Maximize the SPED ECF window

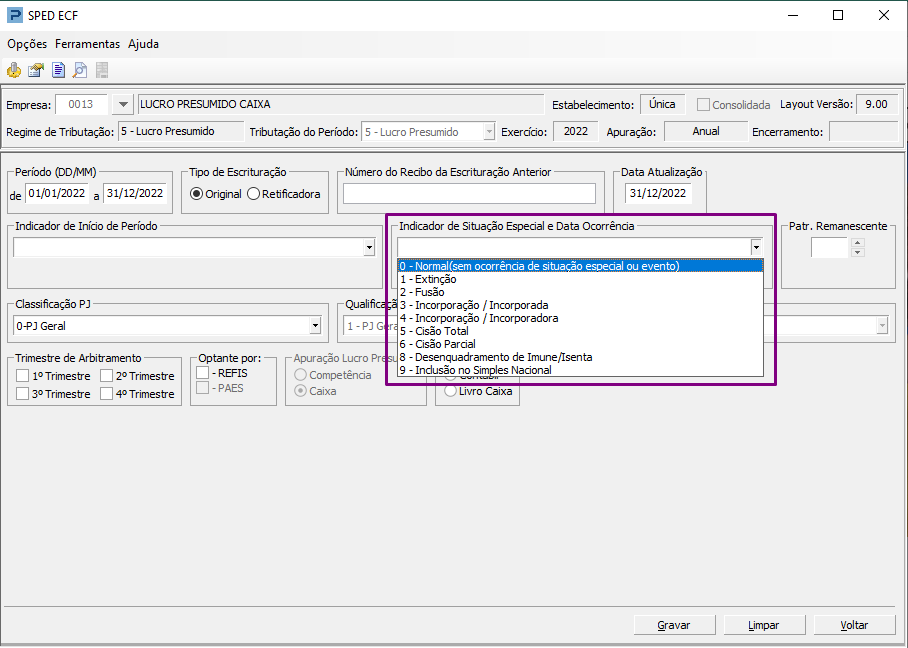click(838, 15)
